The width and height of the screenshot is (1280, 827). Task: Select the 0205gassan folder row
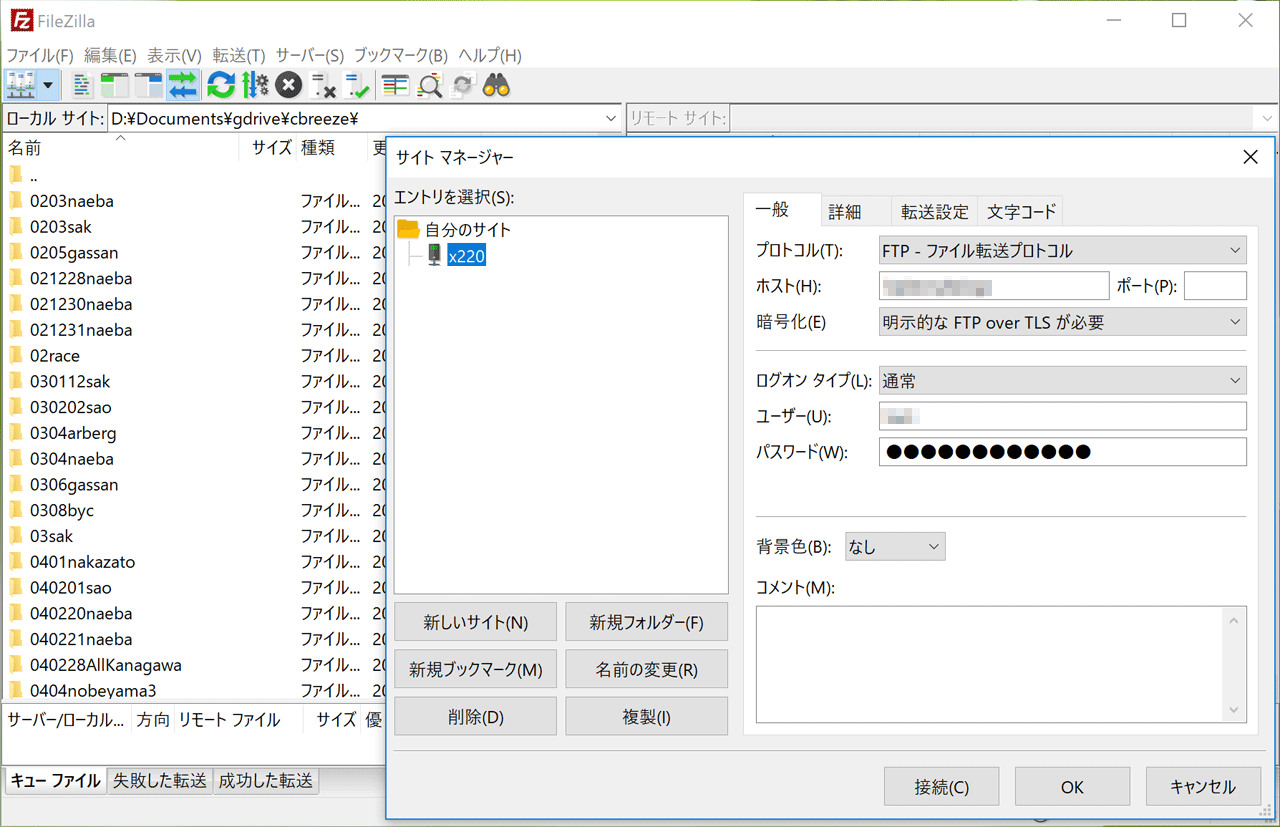(195, 253)
